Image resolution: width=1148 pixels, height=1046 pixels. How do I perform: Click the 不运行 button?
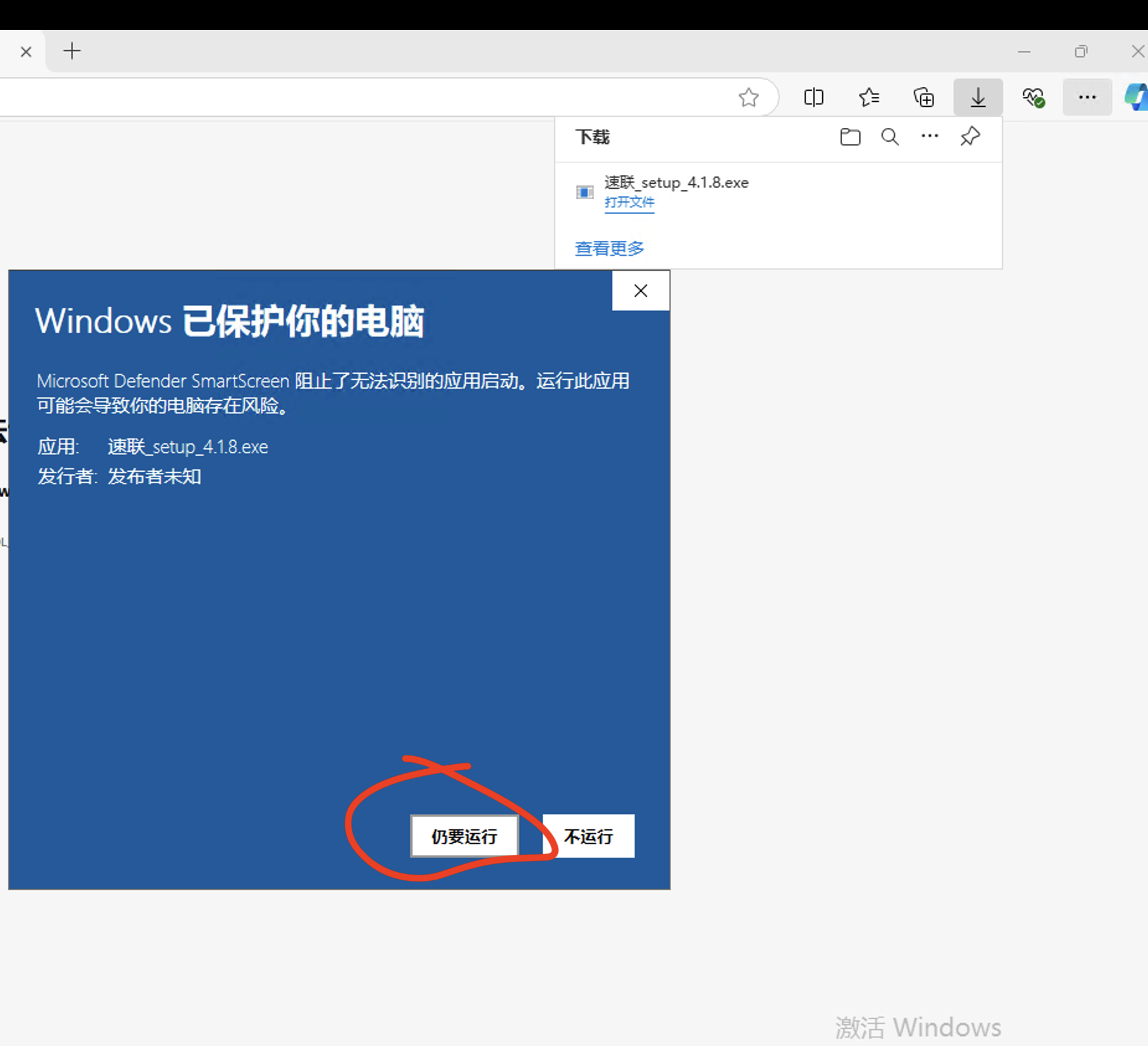pyautogui.click(x=588, y=836)
